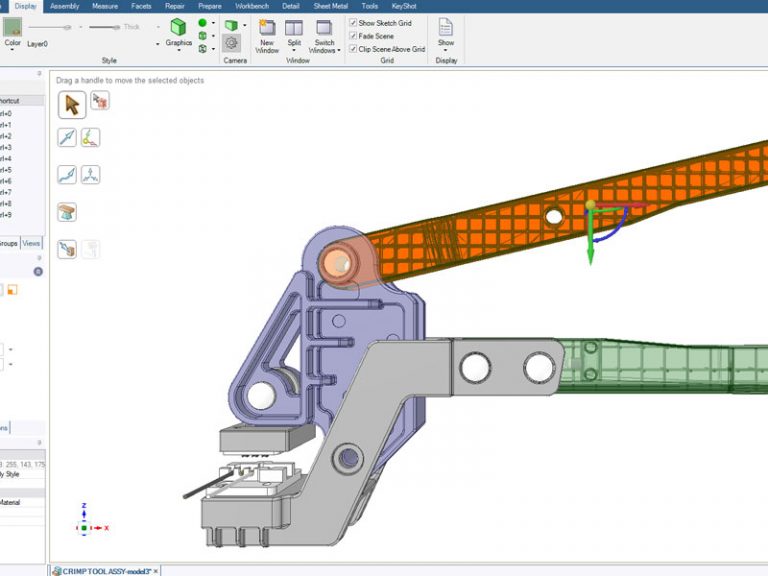Expand the Color dropdown arrow

point(12,50)
